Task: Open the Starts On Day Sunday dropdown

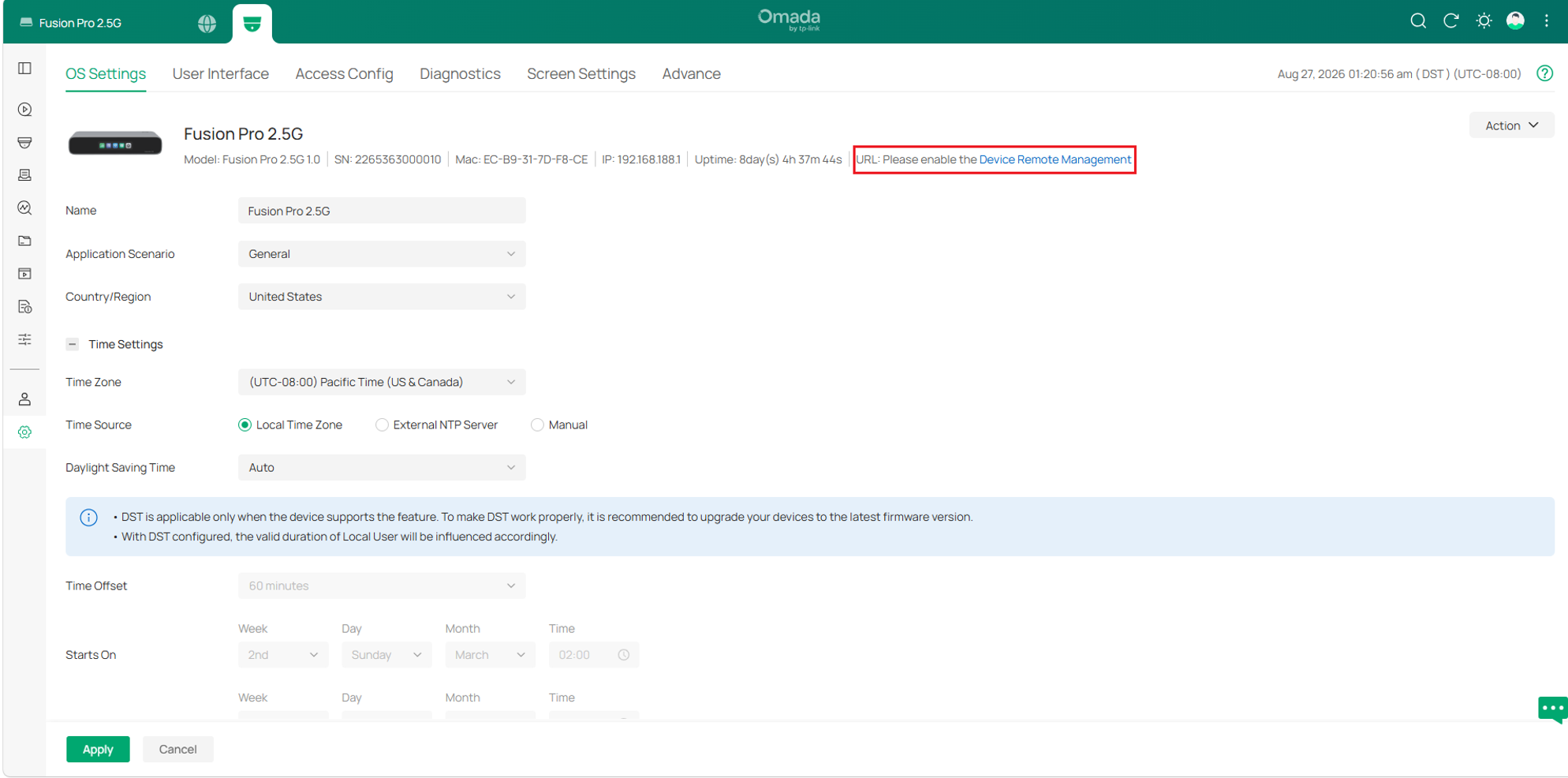Action: coord(386,655)
